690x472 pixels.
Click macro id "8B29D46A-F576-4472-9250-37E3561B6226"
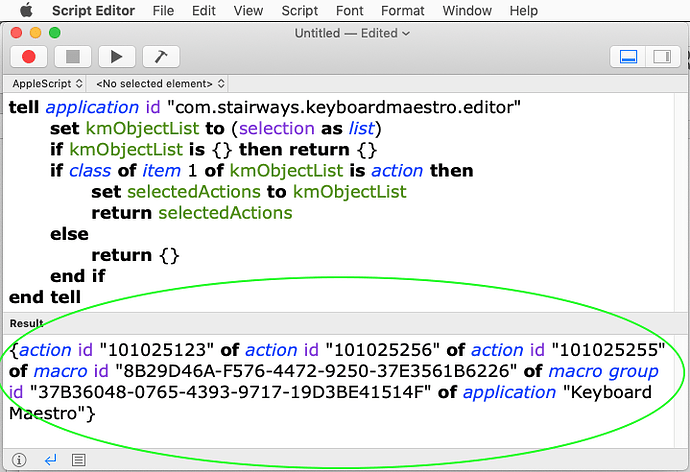point(316,371)
